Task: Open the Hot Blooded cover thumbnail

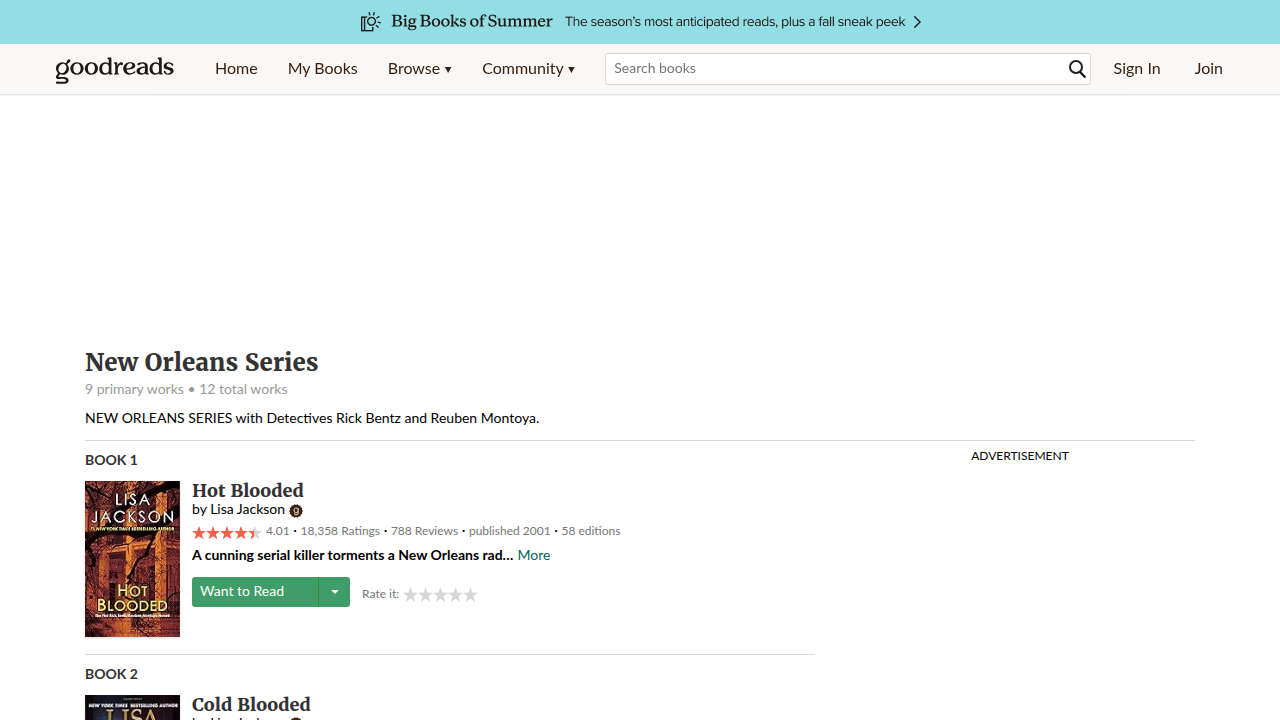Action: pos(132,559)
